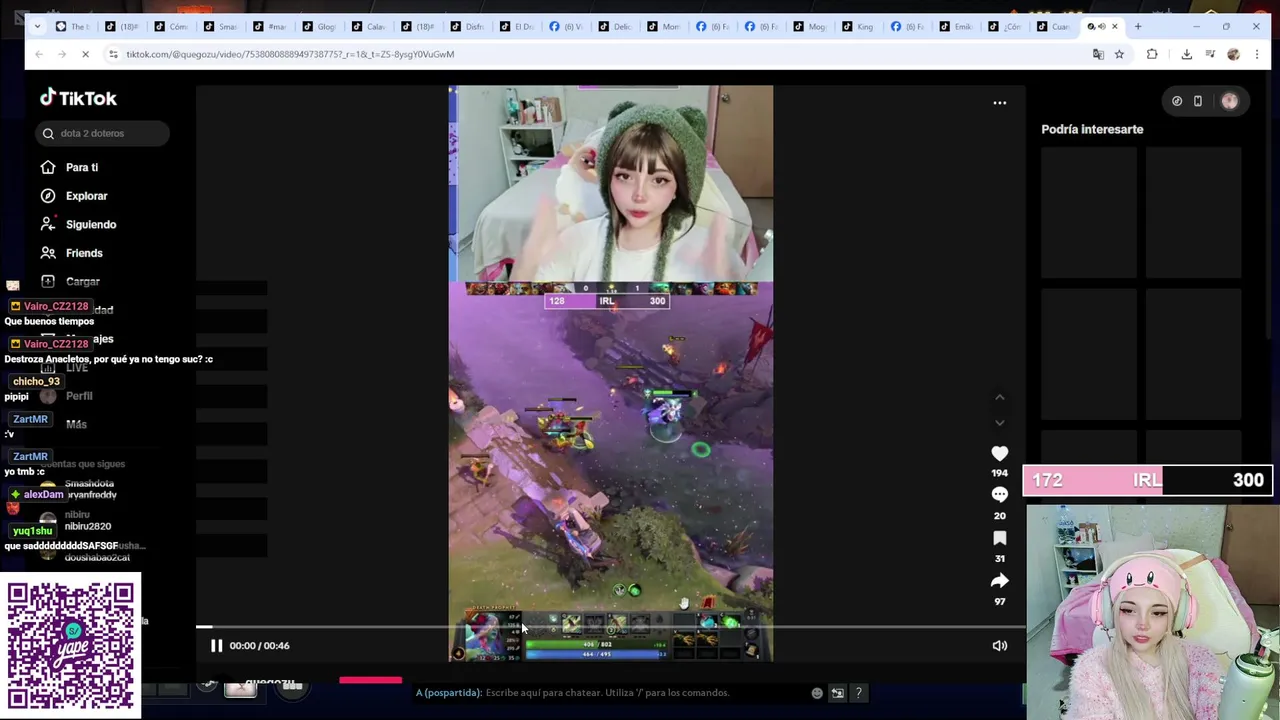Click the TikTok logo
Image resolution: width=1280 pixels, height=720 pixels.
(78, 98)
